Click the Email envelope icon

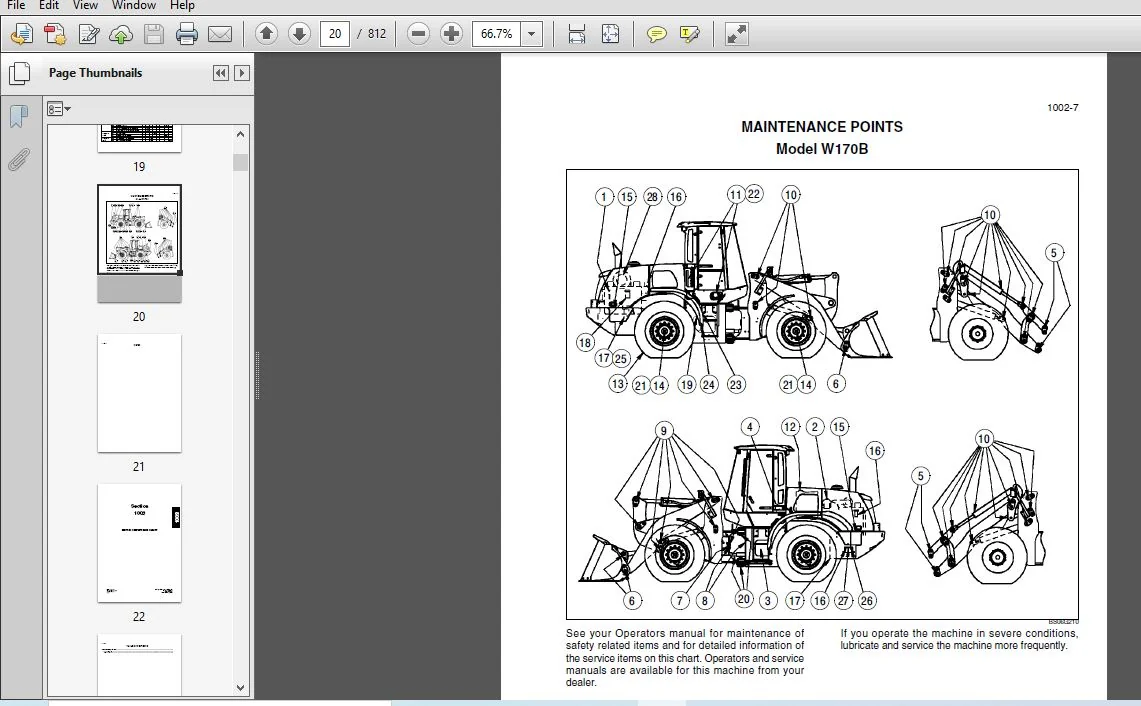(x=220, y=33)
